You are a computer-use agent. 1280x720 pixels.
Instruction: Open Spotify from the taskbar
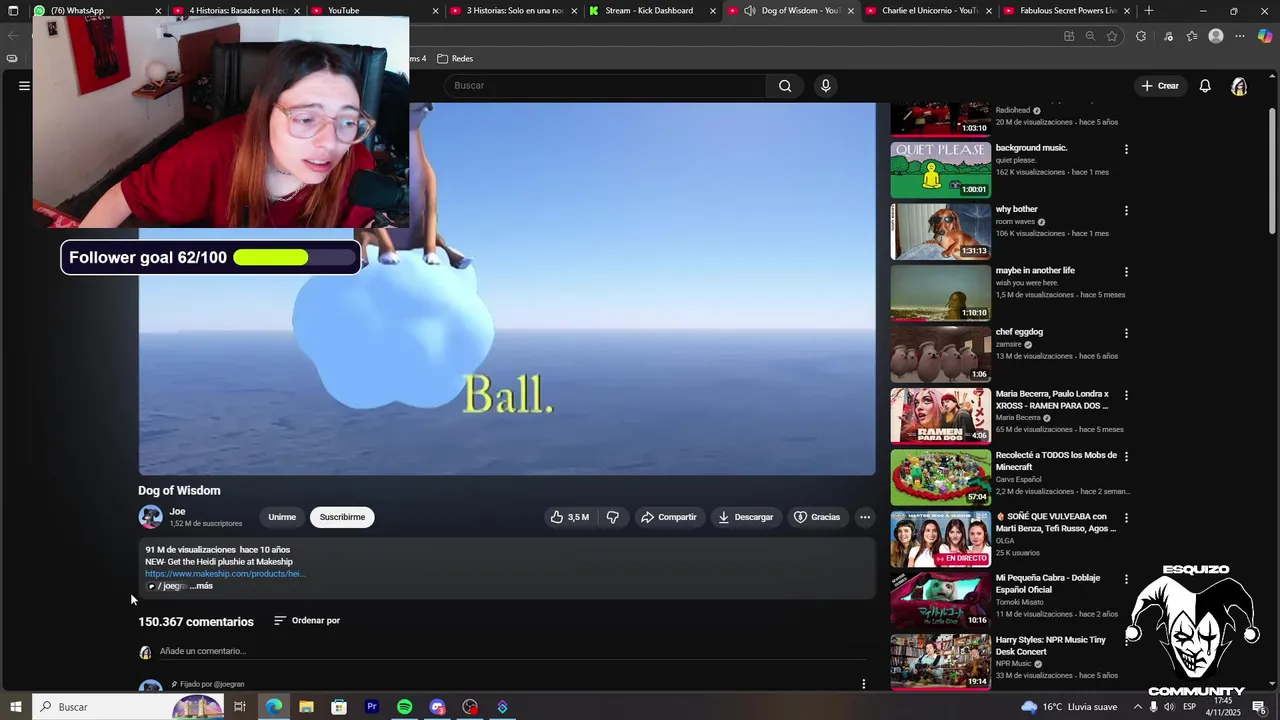(404, 707)
